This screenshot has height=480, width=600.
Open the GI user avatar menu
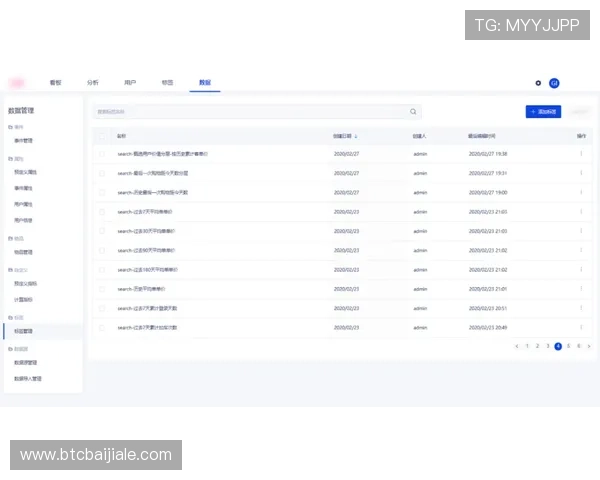(554, 83)
